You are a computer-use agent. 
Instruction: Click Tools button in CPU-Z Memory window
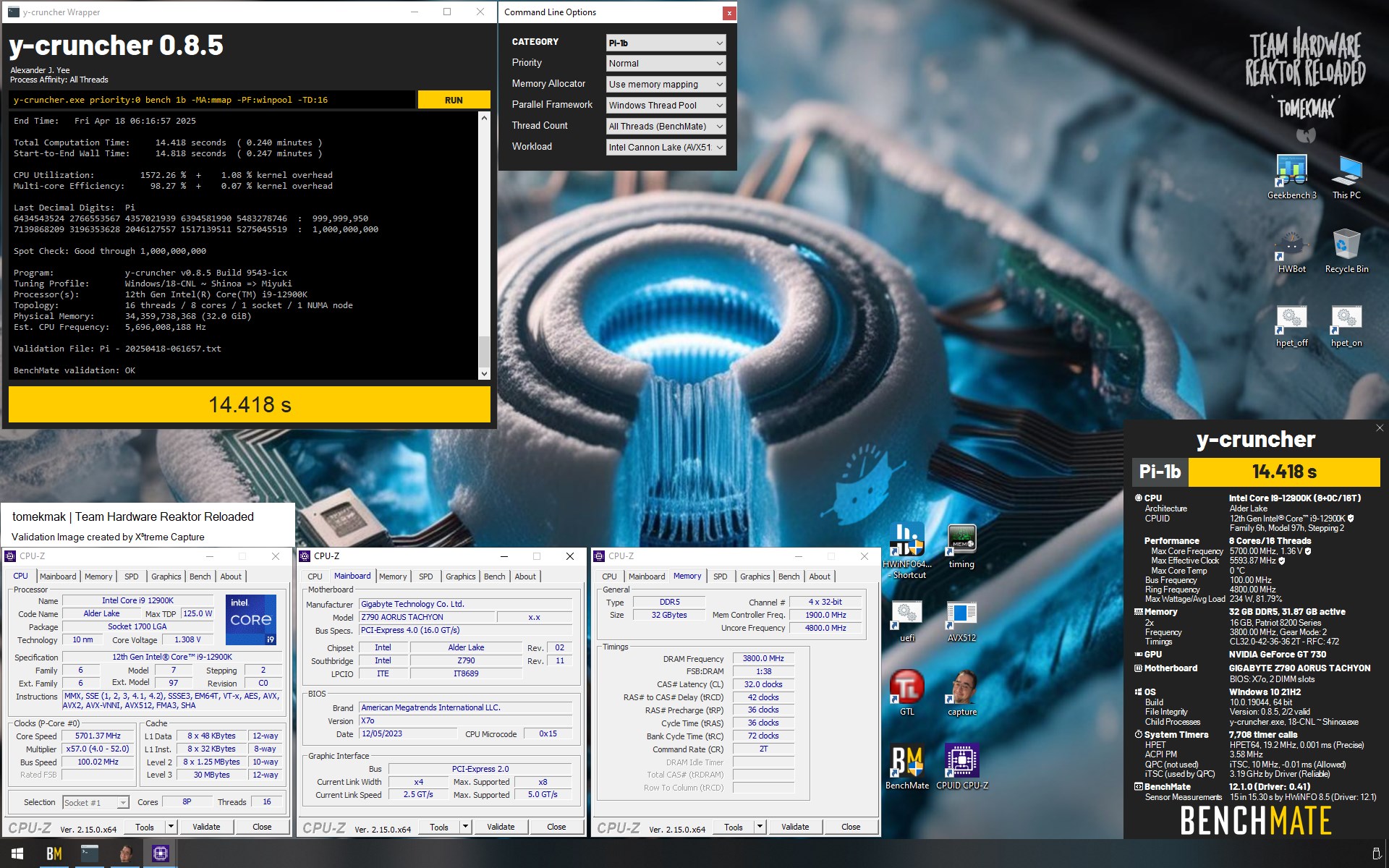(734, 827)
